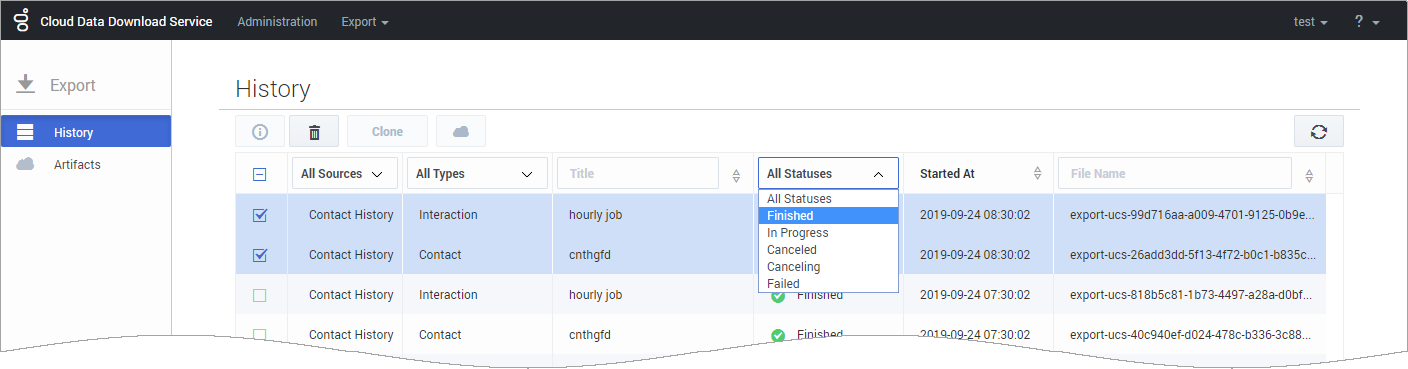Open the All Types filter dropdown
Screen dimensions: 1408x369
475,173
